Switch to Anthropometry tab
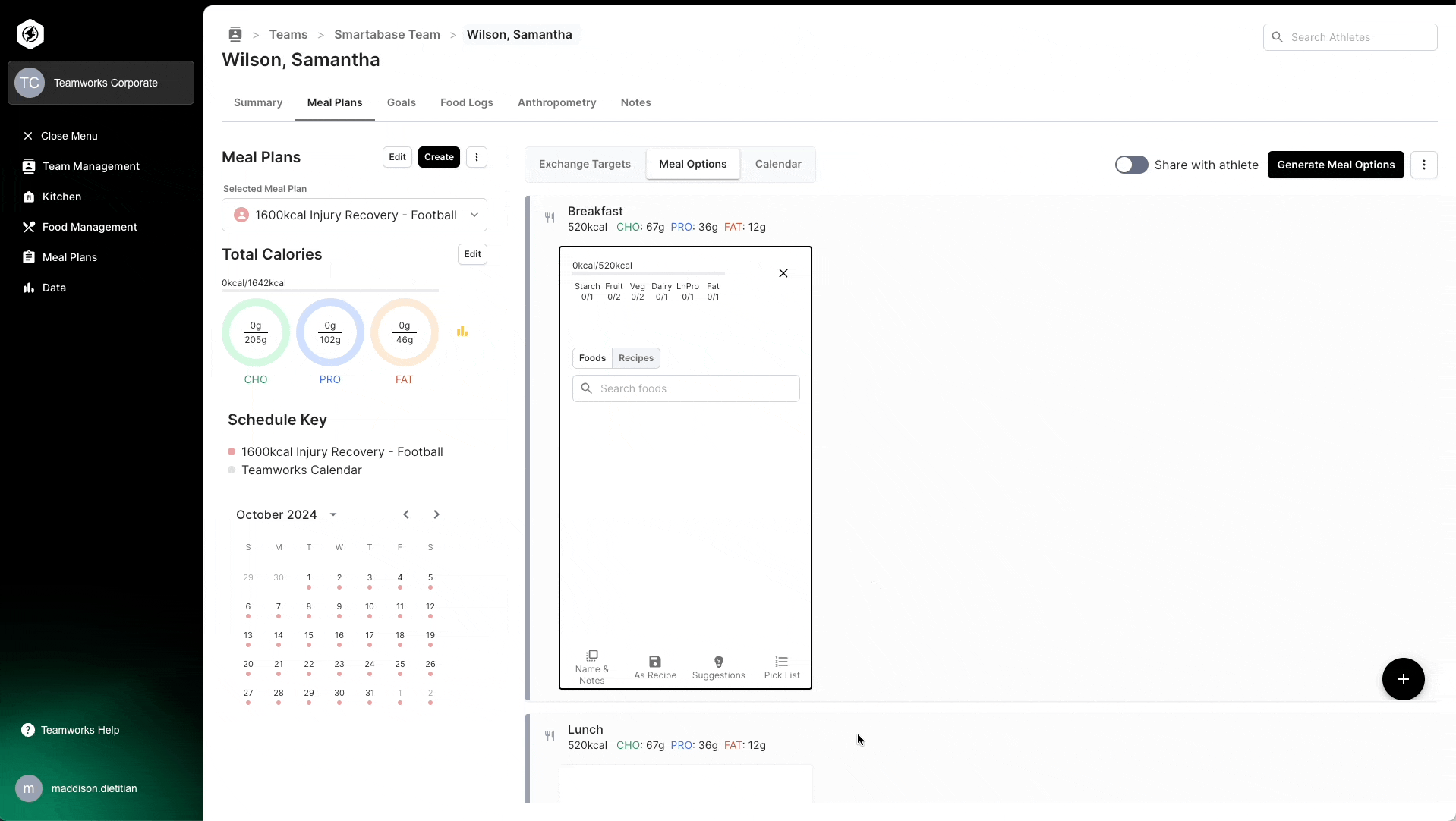The width and height of the screenshot is (1456, 821). pyautogui.click(x=557, y=102)
